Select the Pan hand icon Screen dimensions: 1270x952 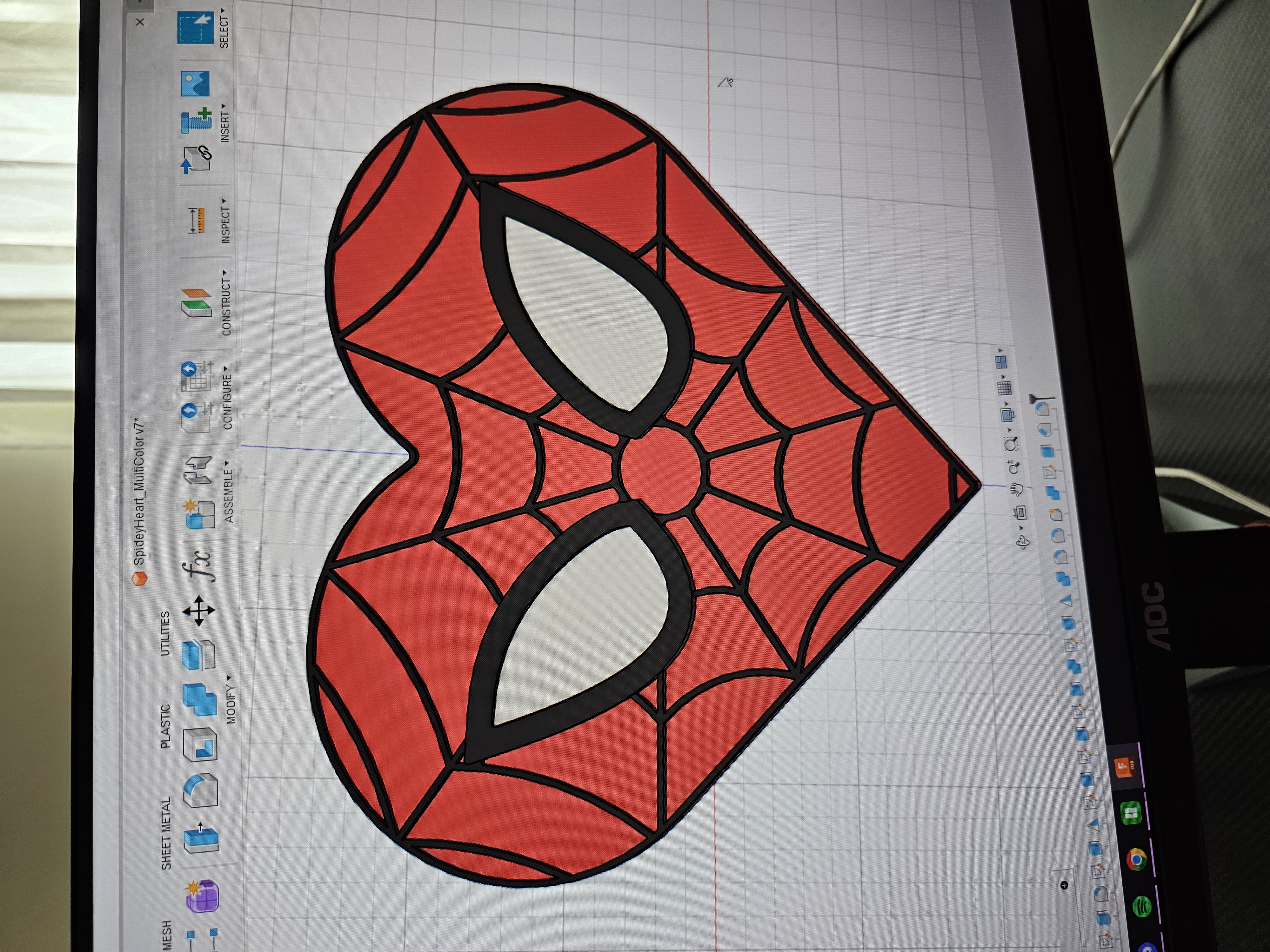coord(1017,489)
